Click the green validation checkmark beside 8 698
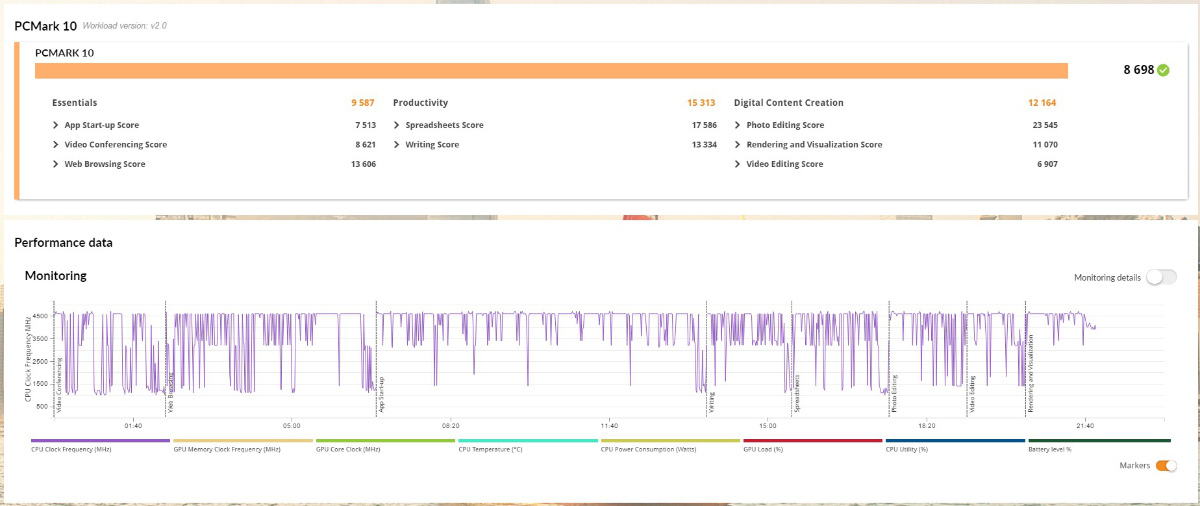 pyautogui.click(x=1163, y=70)
